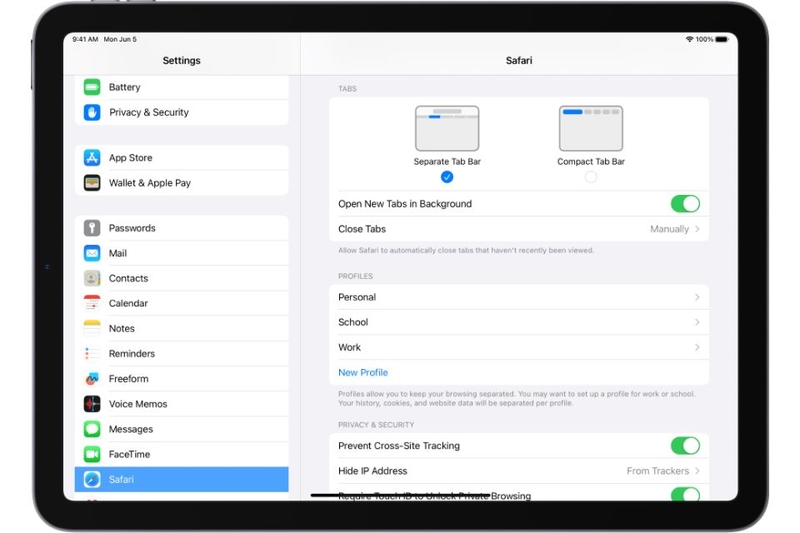The image size is (800, 533).
Task: Tap the Close Tabs label
Action: (x=362, y=229)
